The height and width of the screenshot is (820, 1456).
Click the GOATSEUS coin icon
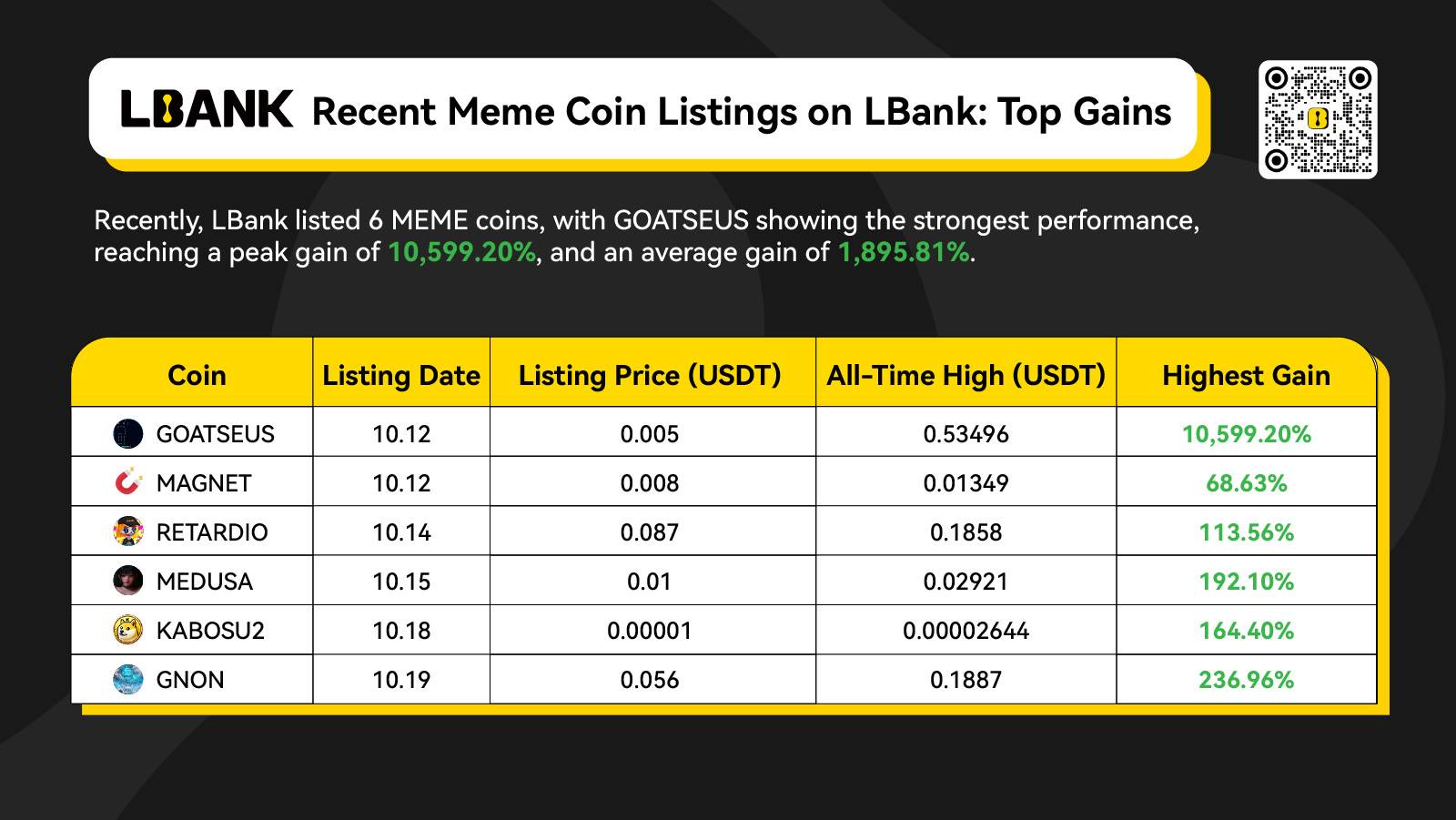point(128,433)
